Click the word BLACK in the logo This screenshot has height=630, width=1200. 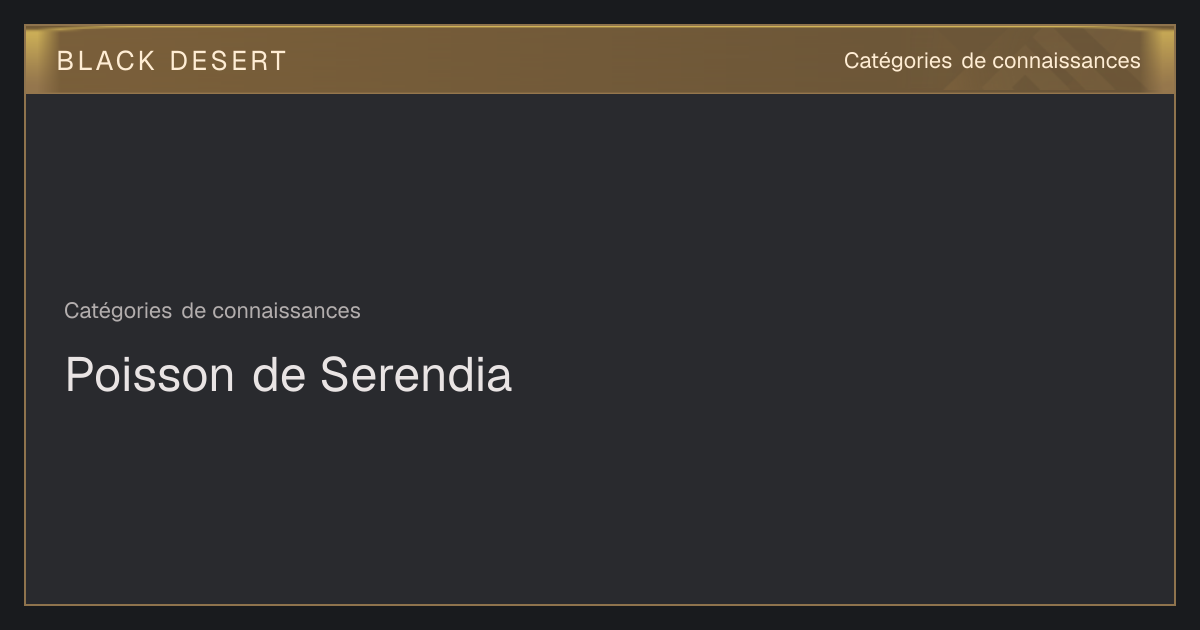106,61
